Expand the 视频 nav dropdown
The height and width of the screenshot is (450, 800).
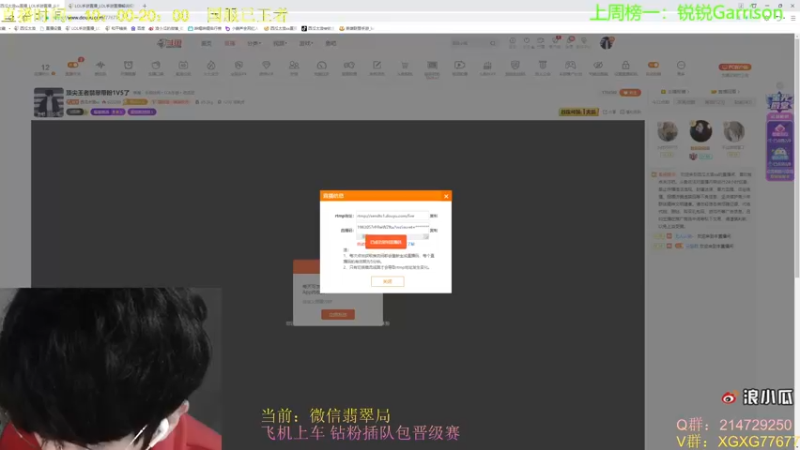tap(280, 43)
